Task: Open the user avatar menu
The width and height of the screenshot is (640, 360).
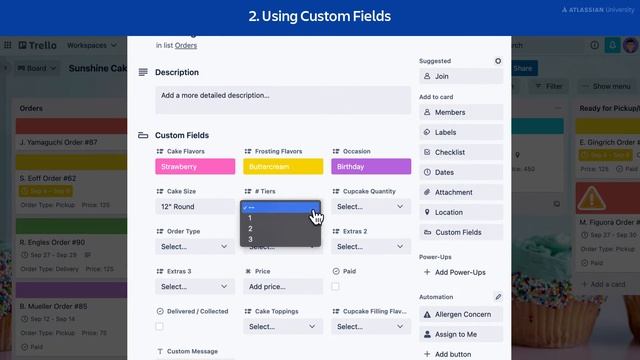Action: click(631, 45)
